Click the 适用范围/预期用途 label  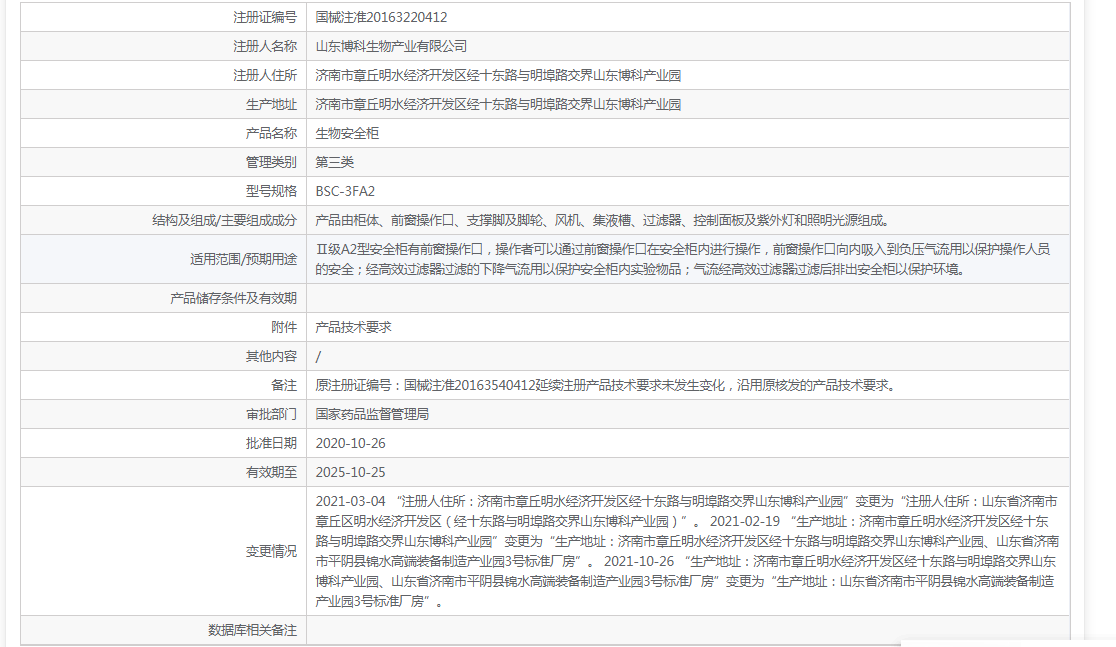(243, 259)
